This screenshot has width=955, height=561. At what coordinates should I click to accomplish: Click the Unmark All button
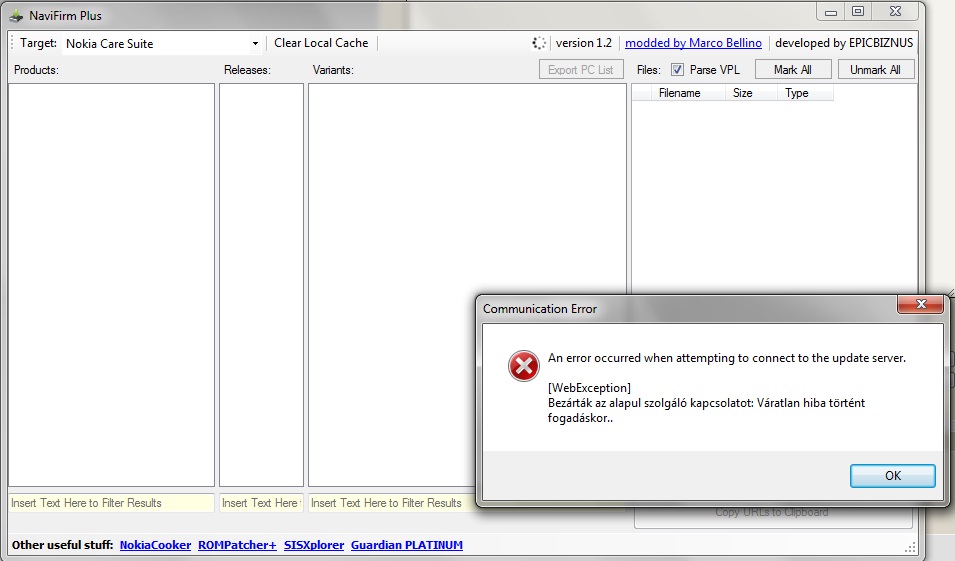[875, 69]
